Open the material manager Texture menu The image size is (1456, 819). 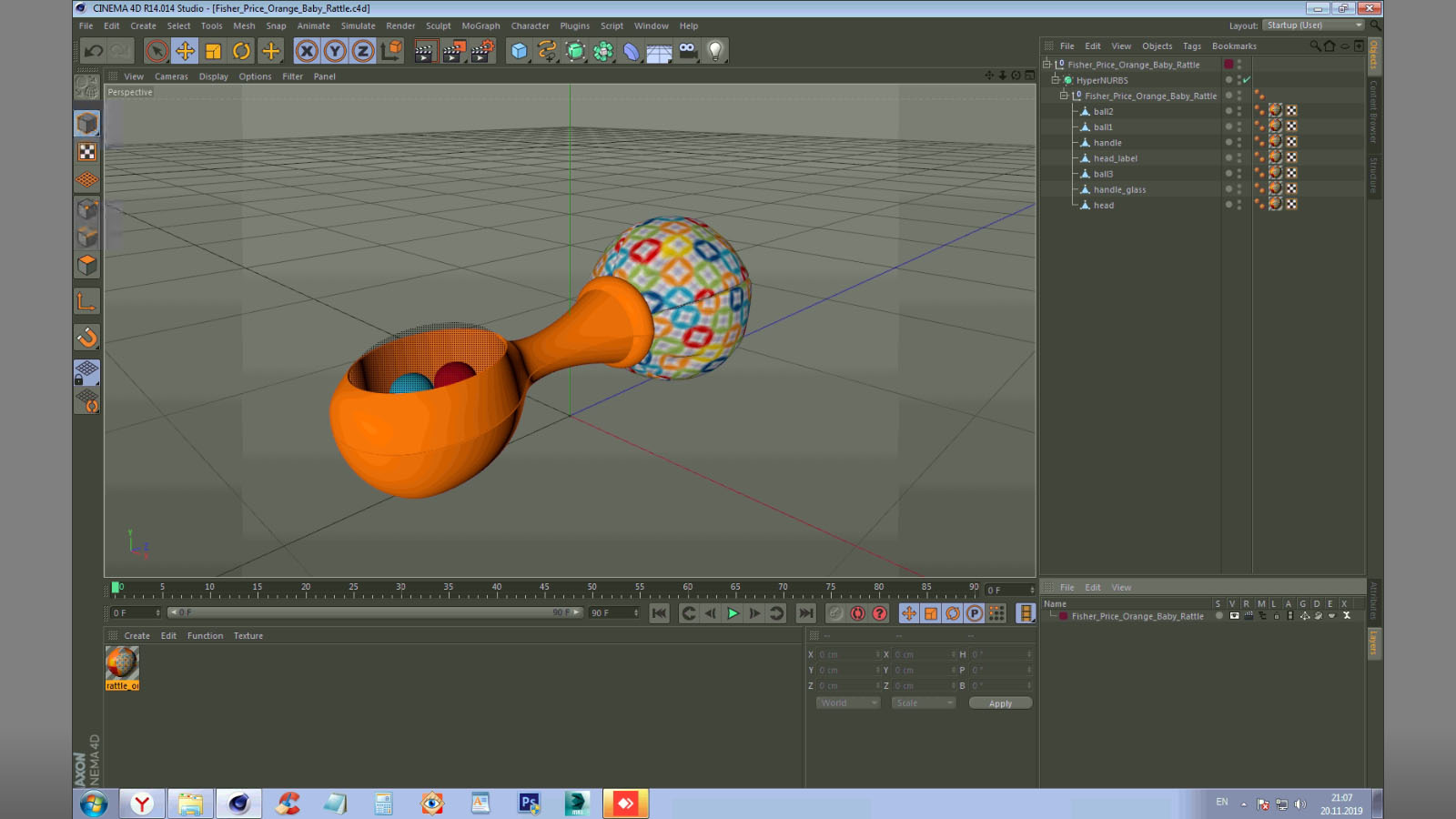248,636
